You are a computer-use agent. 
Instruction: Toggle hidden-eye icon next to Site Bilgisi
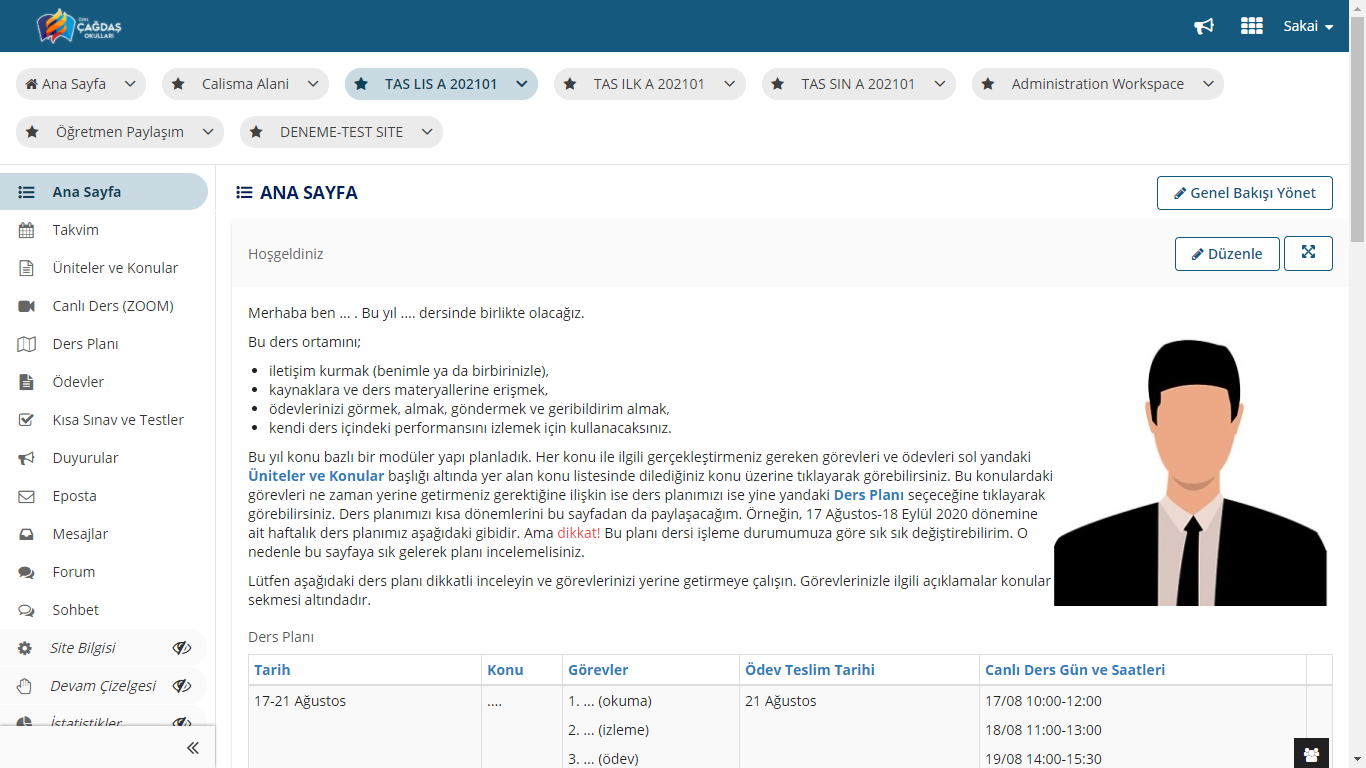tap(182, 648)
